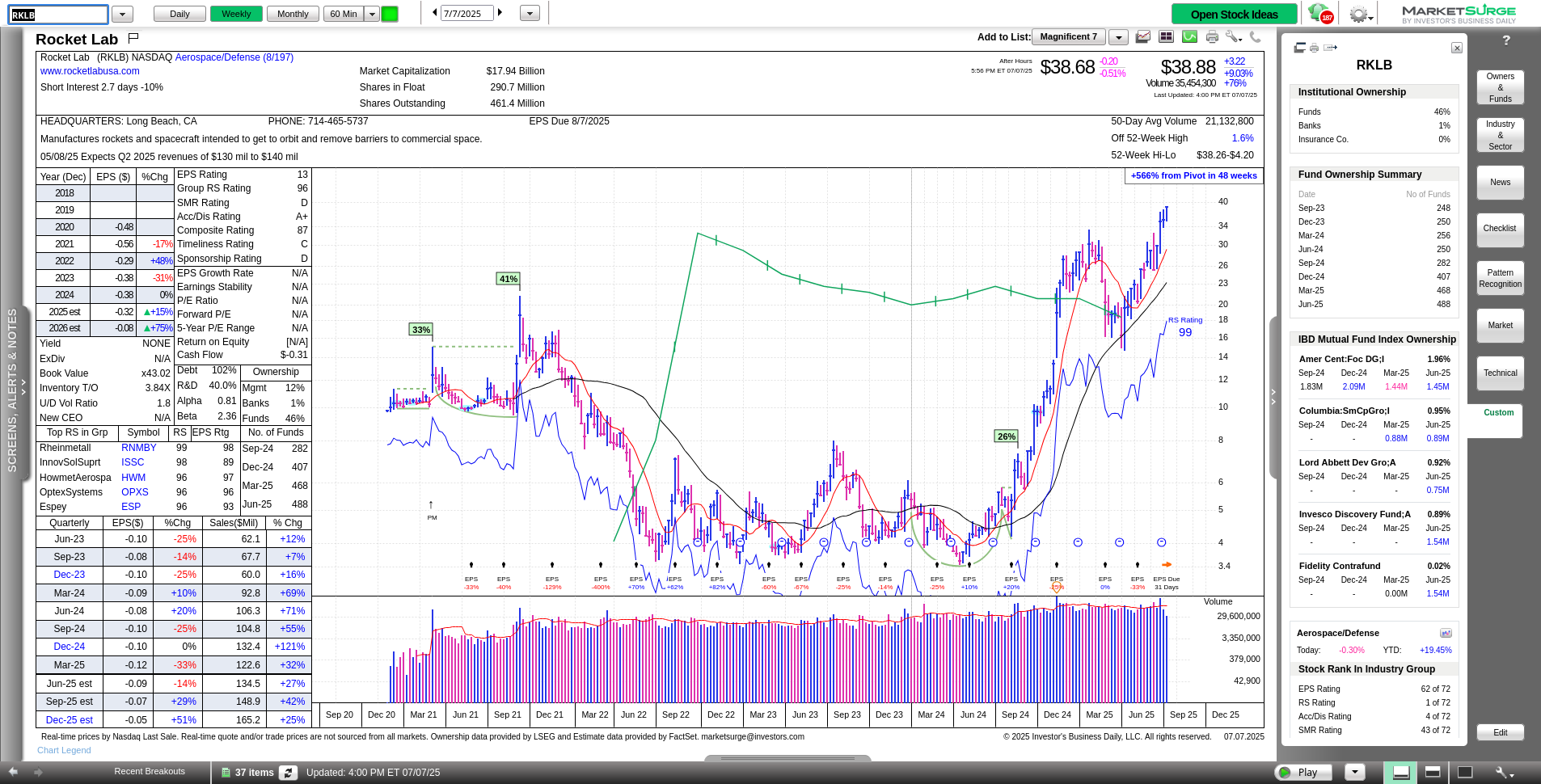Screen dimensions: 1541x784
Task: Open the Play speed dropdown
Action: (x=1355, y=772)
